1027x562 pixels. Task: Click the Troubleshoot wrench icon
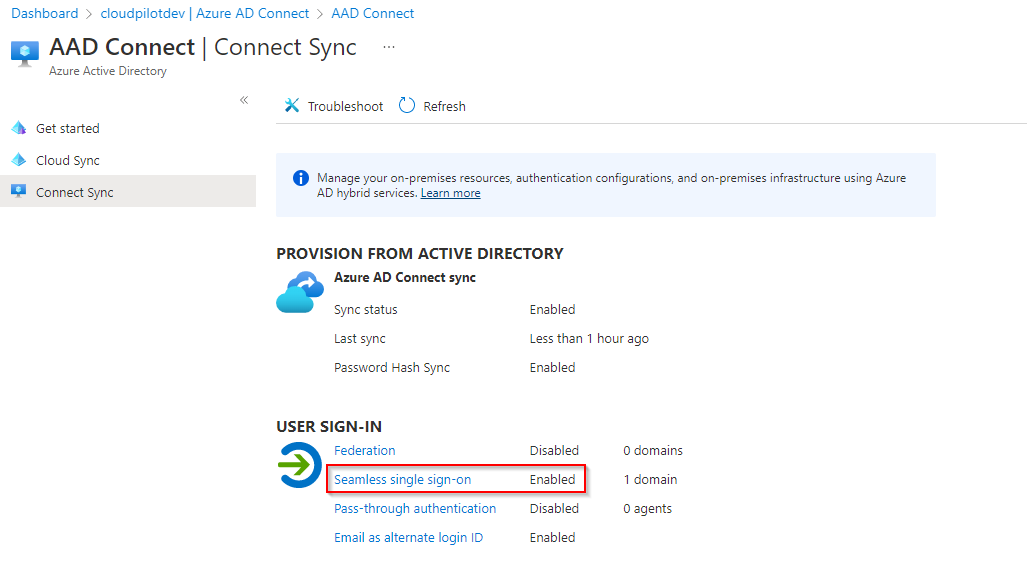pyautogui.click(x=291, y=105)
